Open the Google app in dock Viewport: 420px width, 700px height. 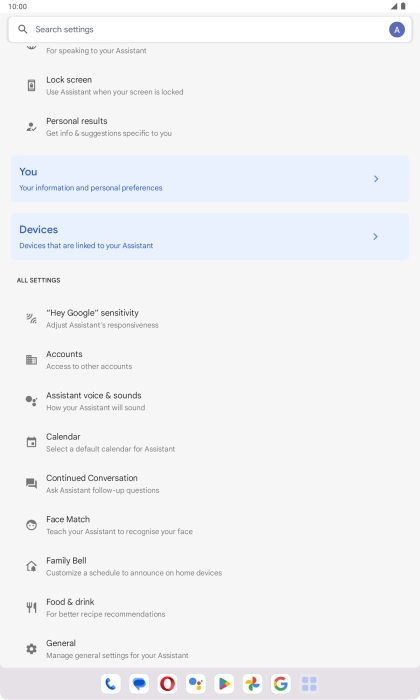pos(280,683)
